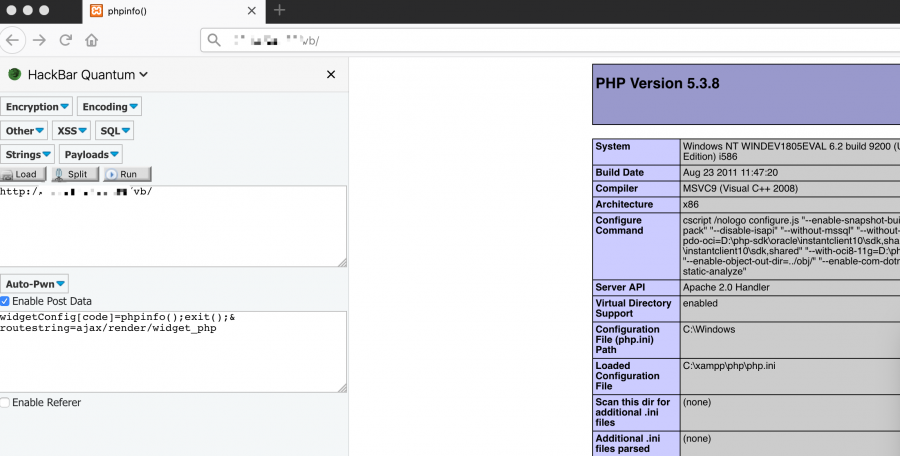The height and width of the screenshot is (456, 900).
Task: Enable the Referer checkbox
Action: 6,402
